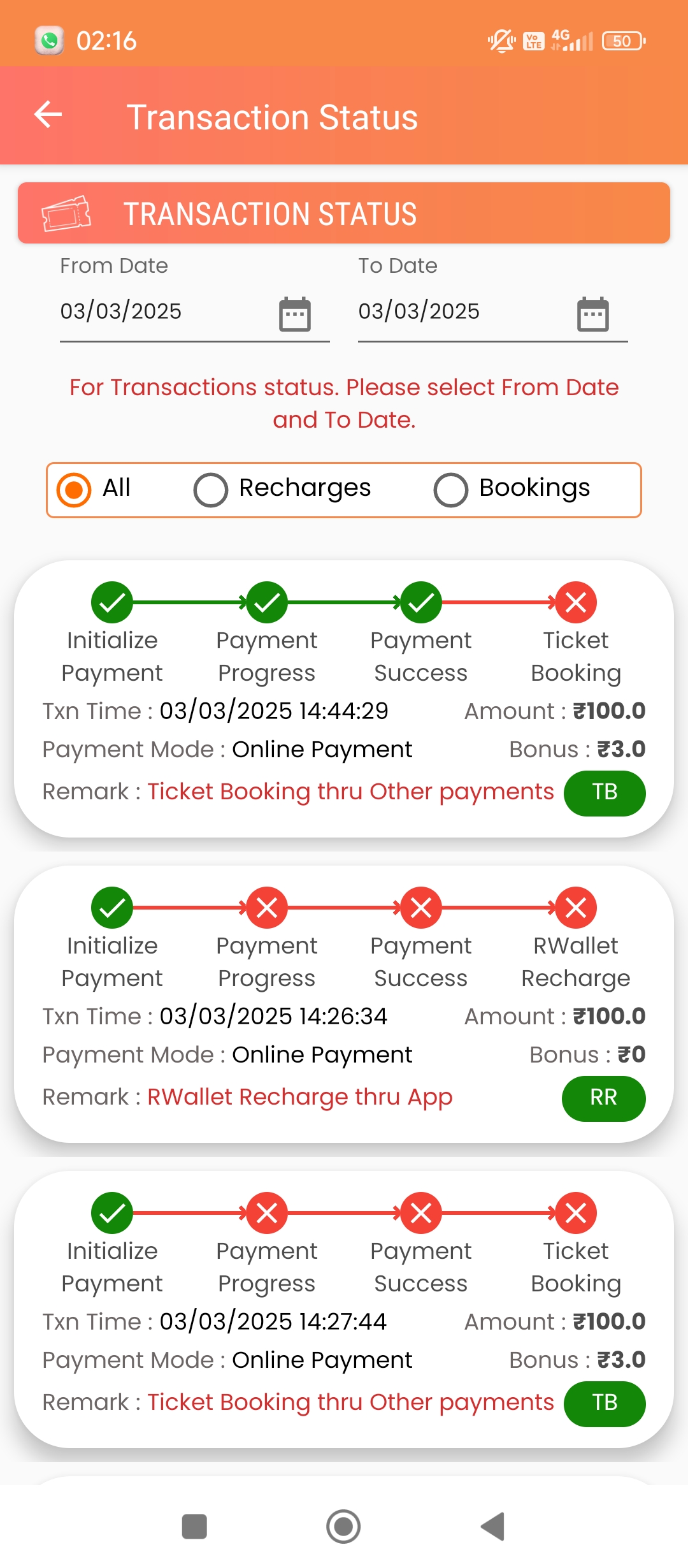Tap the TB button on 14:44:29 transaction

point(605,793)
